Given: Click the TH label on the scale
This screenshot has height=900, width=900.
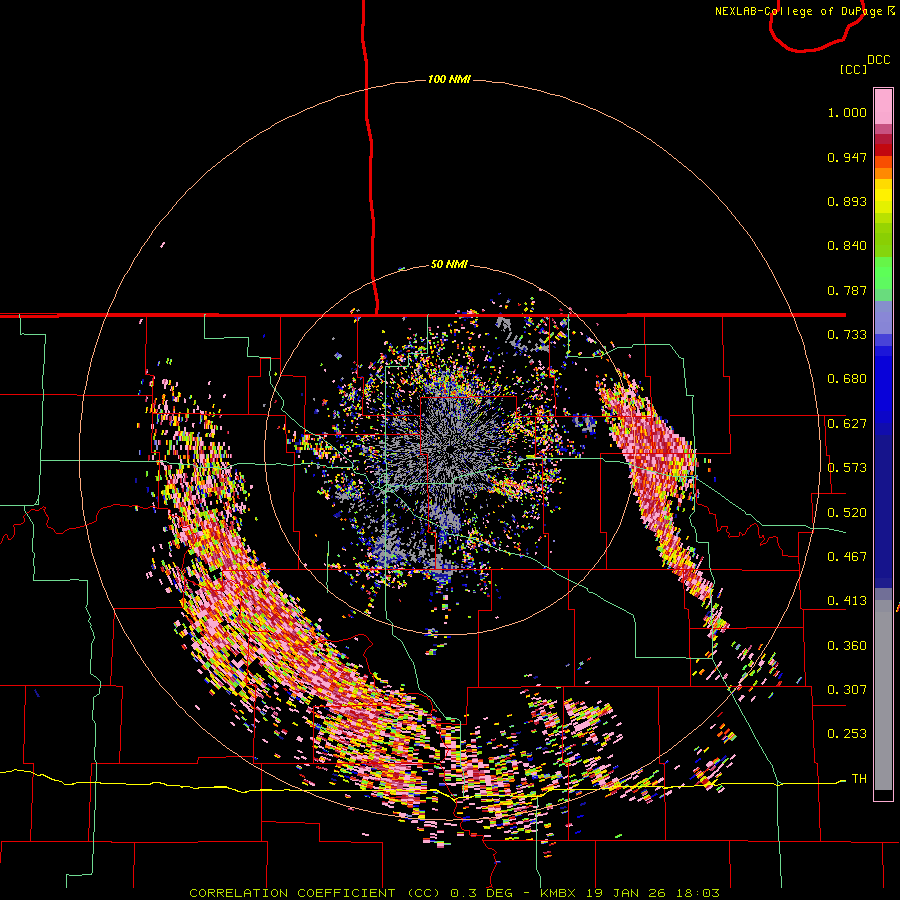Looking at the screenshot, I should click(859, 779).
